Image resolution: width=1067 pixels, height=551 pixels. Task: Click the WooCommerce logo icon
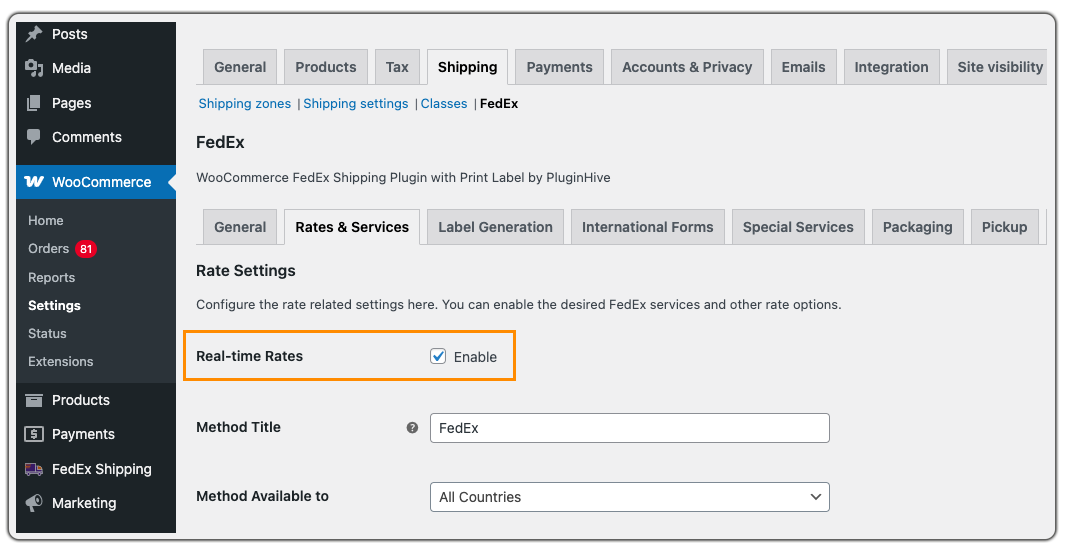click(34, 182)
